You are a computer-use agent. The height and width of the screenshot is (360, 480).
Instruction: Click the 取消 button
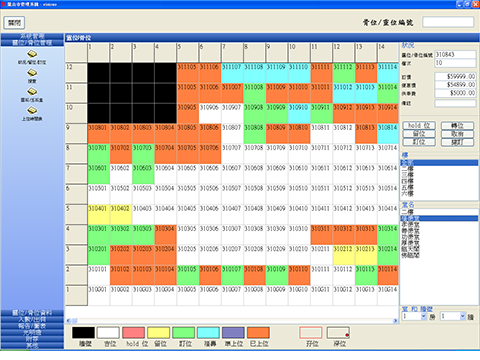pos(457,134)
